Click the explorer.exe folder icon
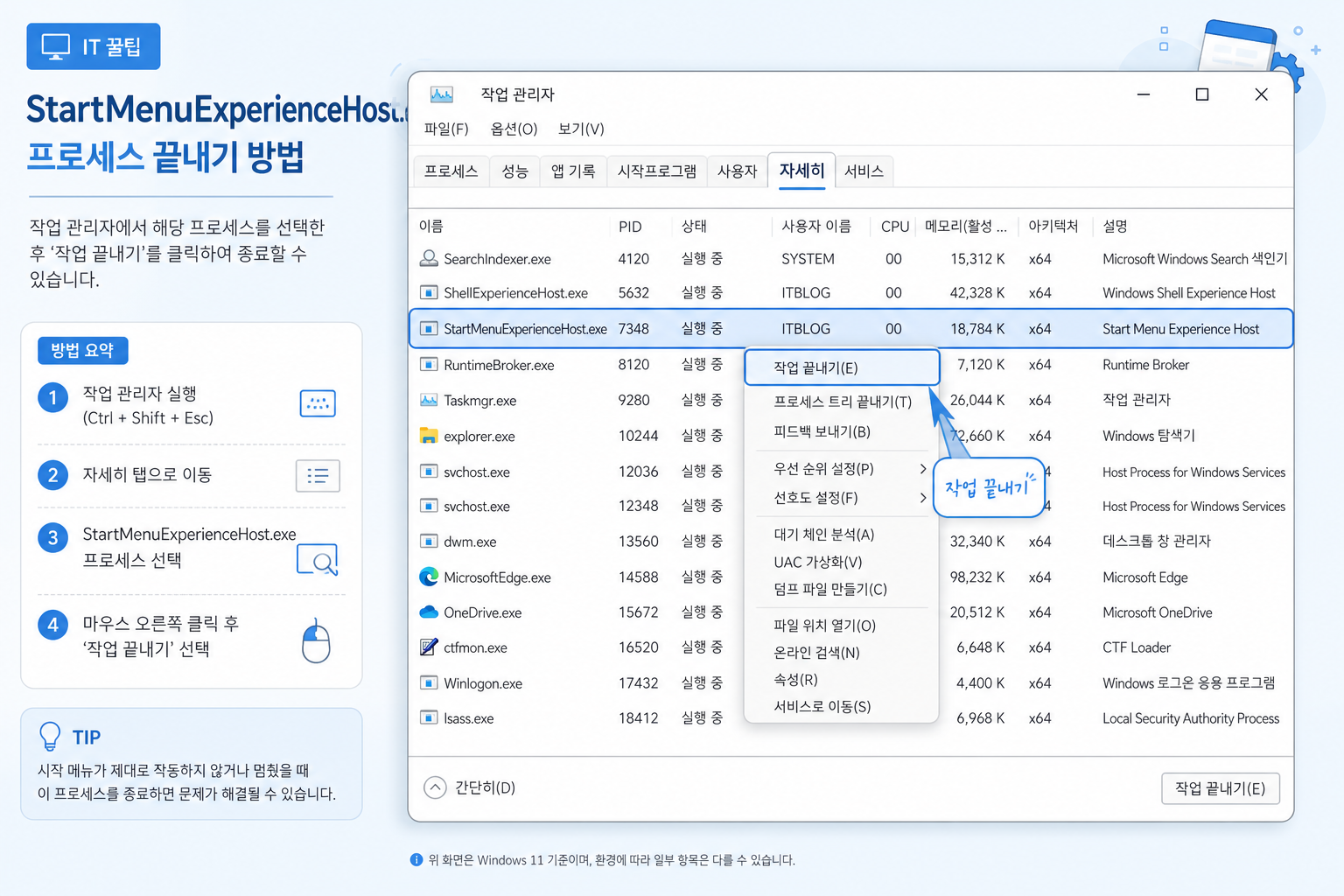The image size is (1344, 896). click(429, 436)
